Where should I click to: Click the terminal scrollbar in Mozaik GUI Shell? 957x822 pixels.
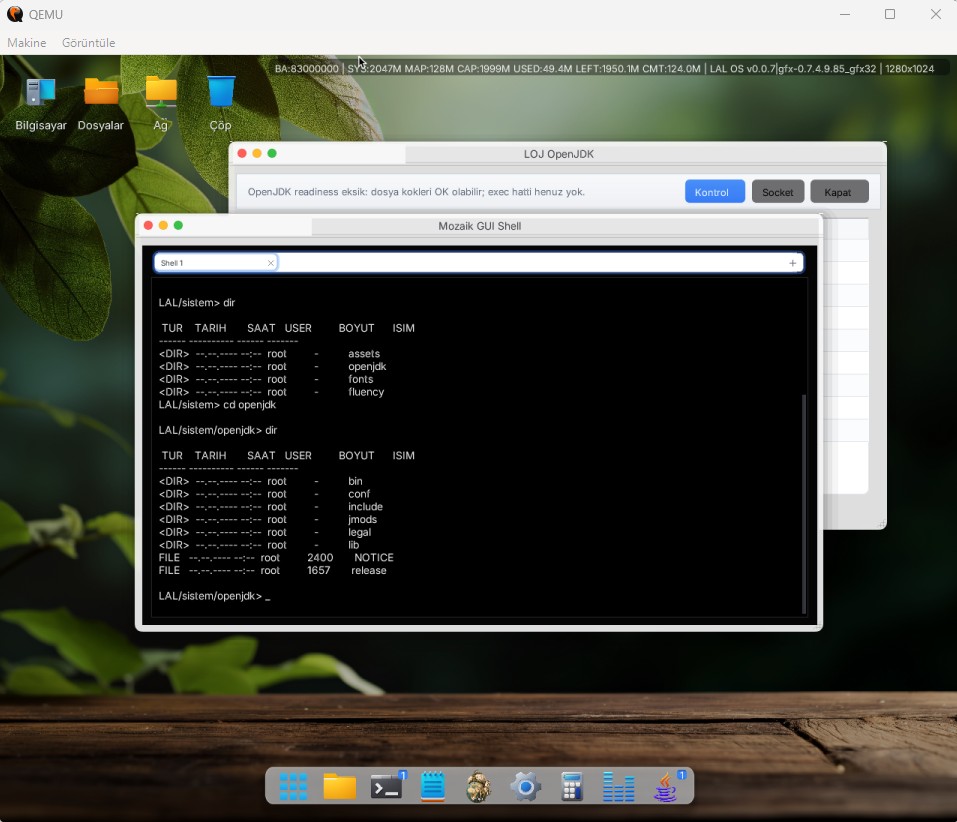pos(804,504)
